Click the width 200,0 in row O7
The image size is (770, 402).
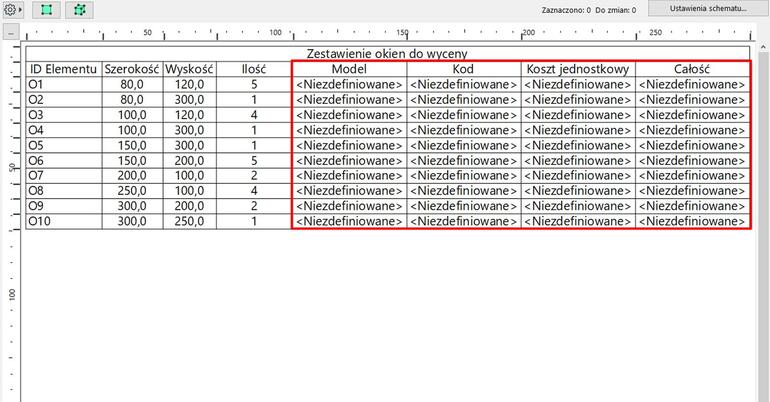coord(132,175)
